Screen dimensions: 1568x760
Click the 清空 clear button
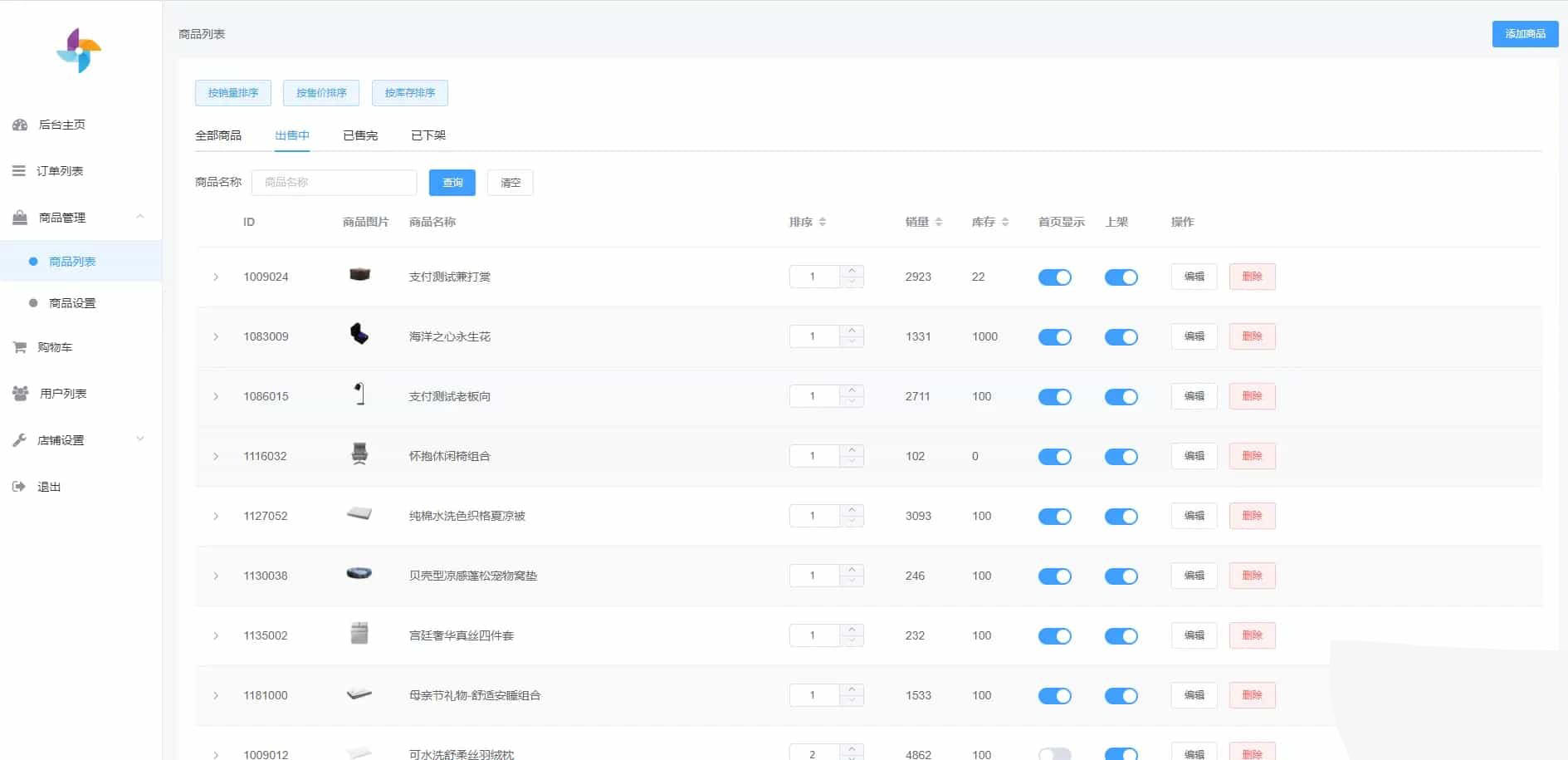click(510, 183)
